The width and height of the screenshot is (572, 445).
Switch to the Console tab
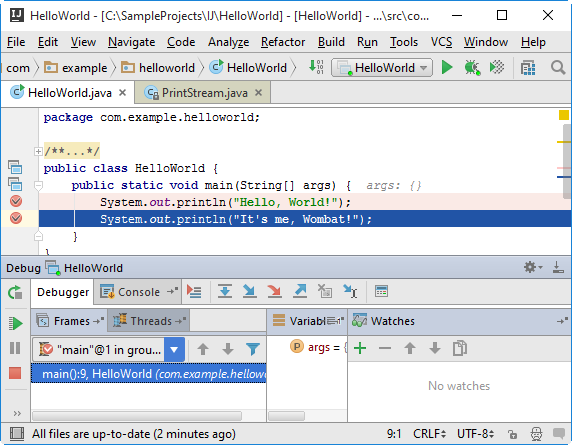click(x=138, y=292)
